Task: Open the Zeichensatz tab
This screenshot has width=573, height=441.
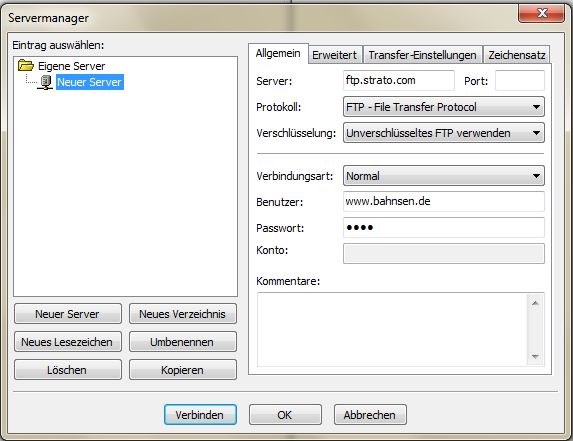Action: tap(517, 55)
